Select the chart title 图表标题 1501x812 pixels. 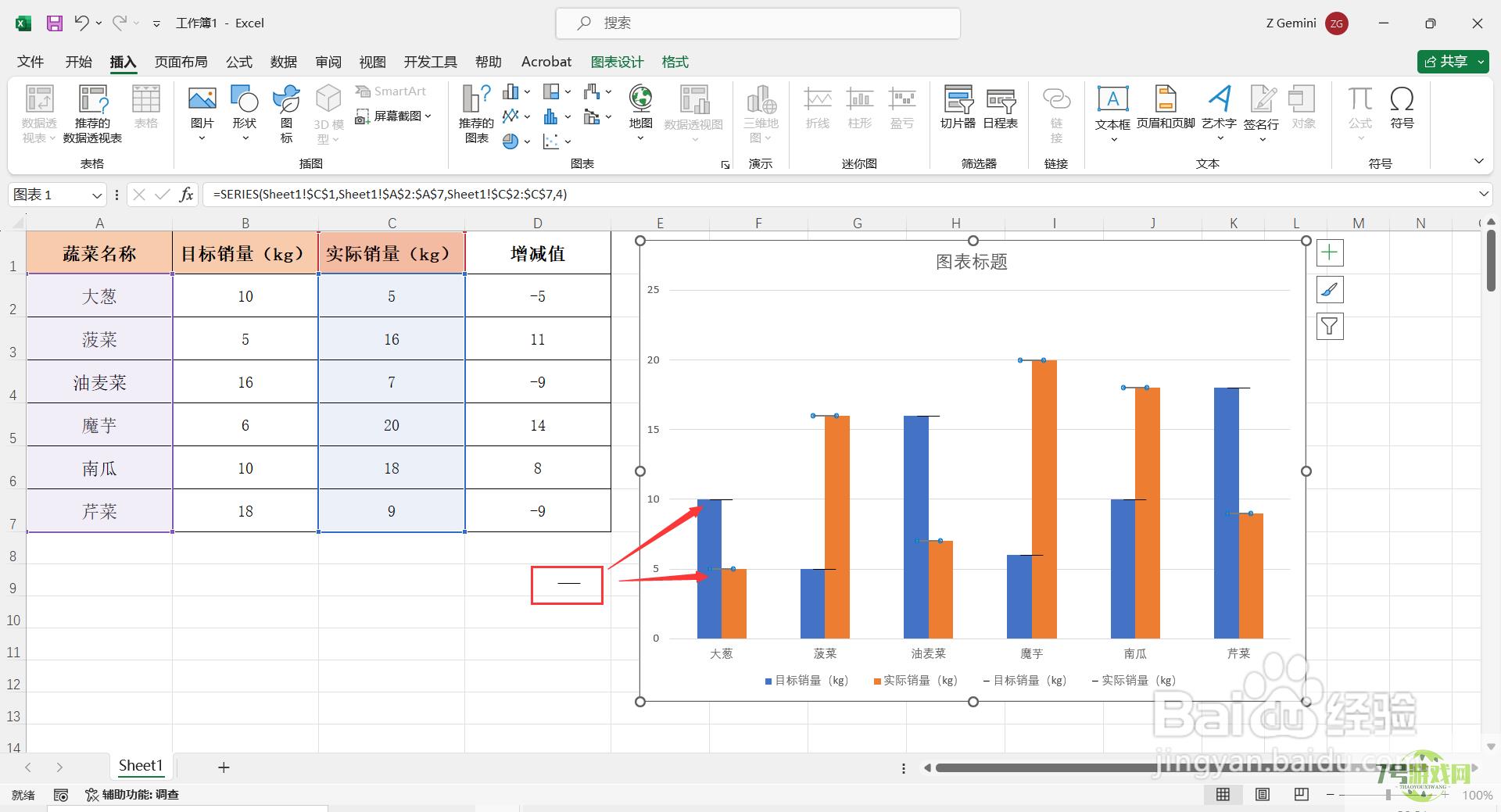click(972, 262)
